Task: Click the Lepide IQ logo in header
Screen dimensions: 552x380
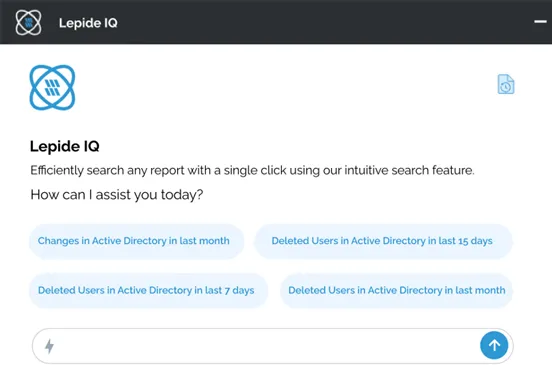Action: 28,23
